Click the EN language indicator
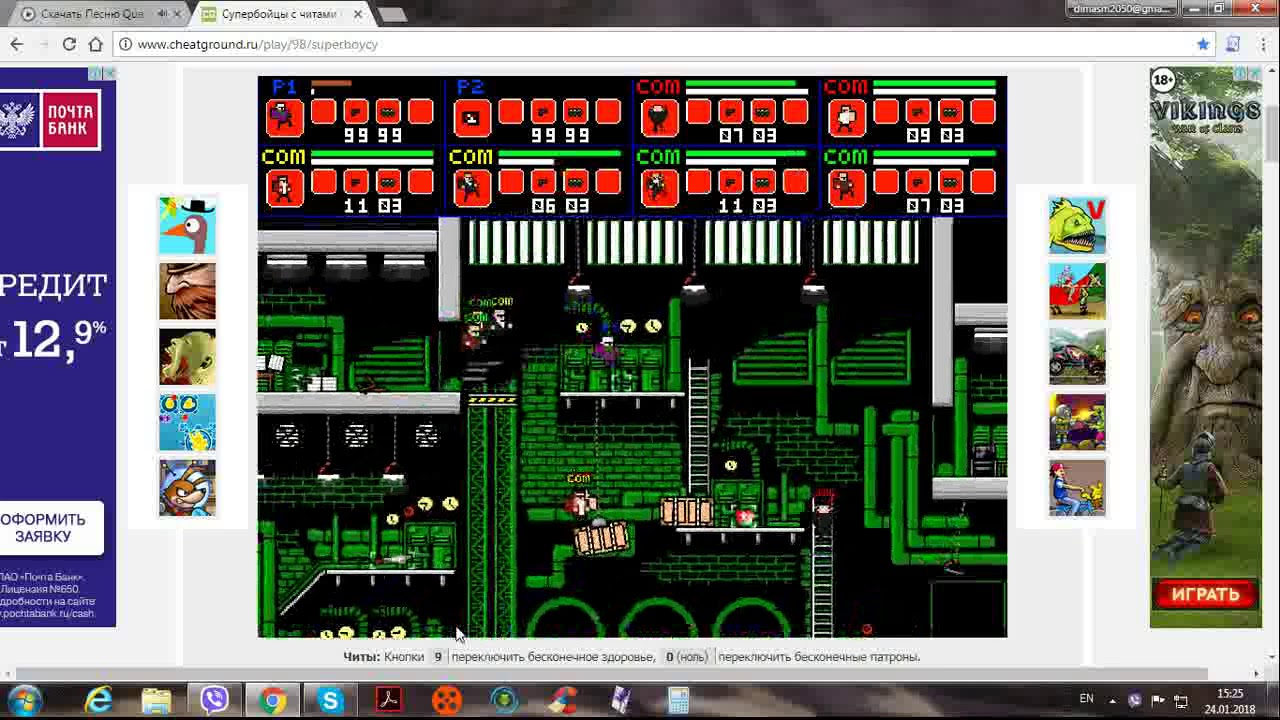 click(1086, 699)
